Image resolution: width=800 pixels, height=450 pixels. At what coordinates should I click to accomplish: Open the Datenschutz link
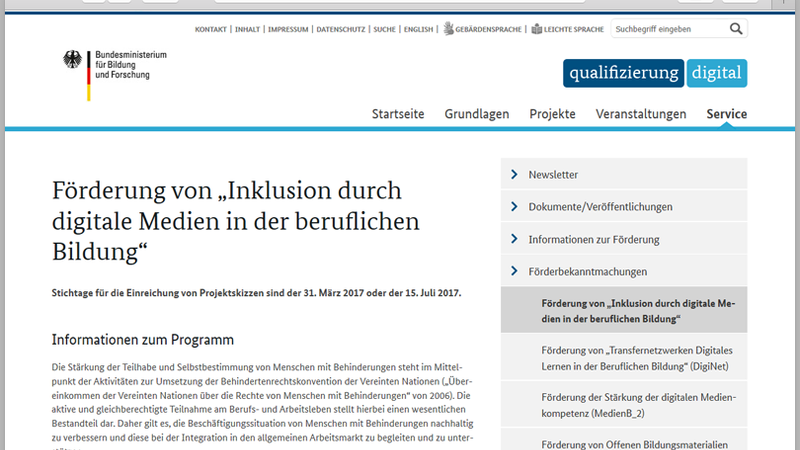pos(341,30)
